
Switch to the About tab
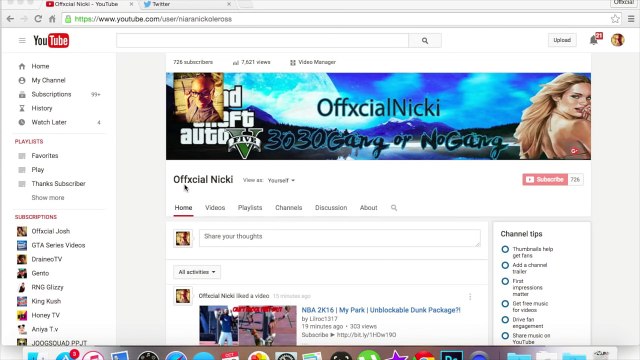point(369,208)
